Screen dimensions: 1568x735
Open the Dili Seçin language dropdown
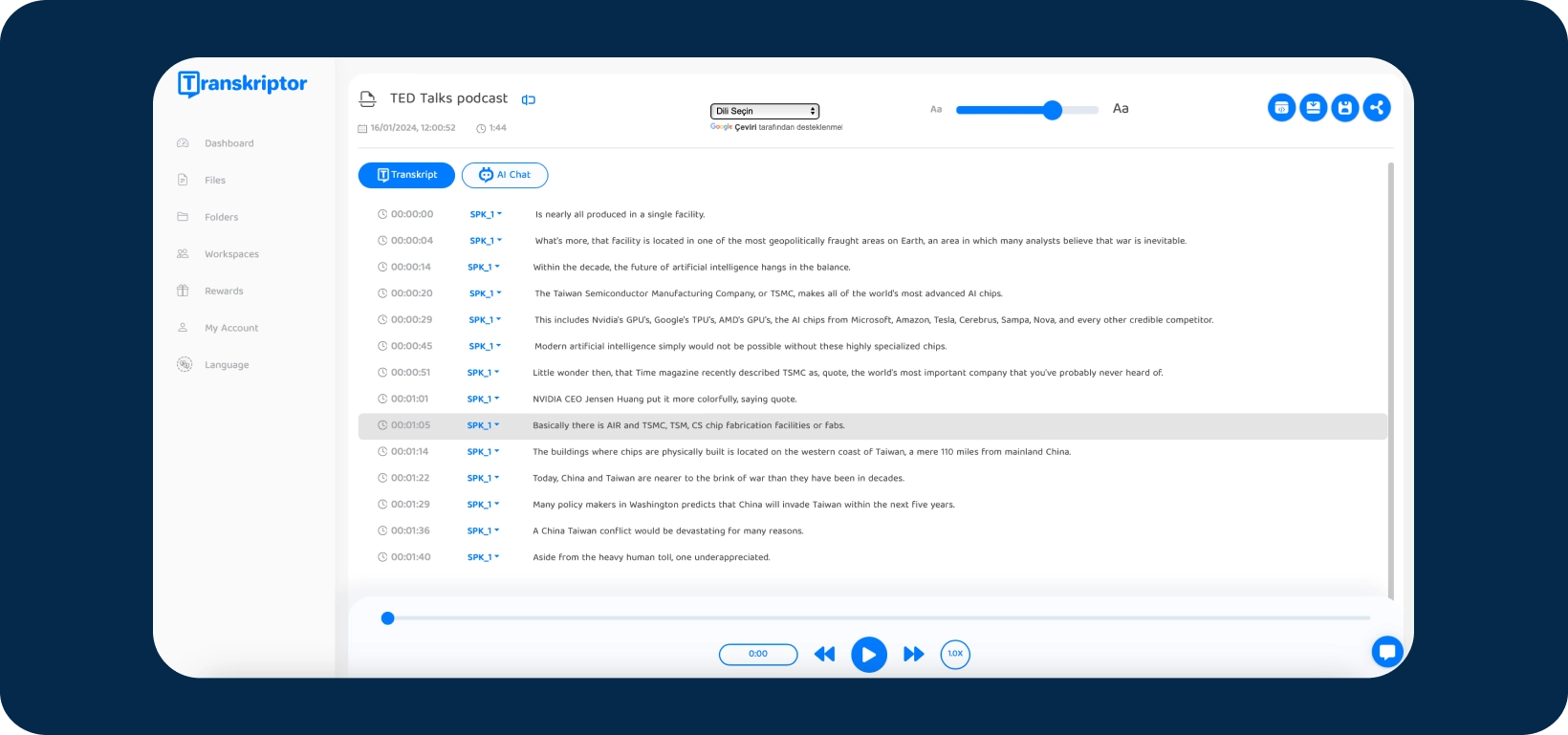[765, 111]
